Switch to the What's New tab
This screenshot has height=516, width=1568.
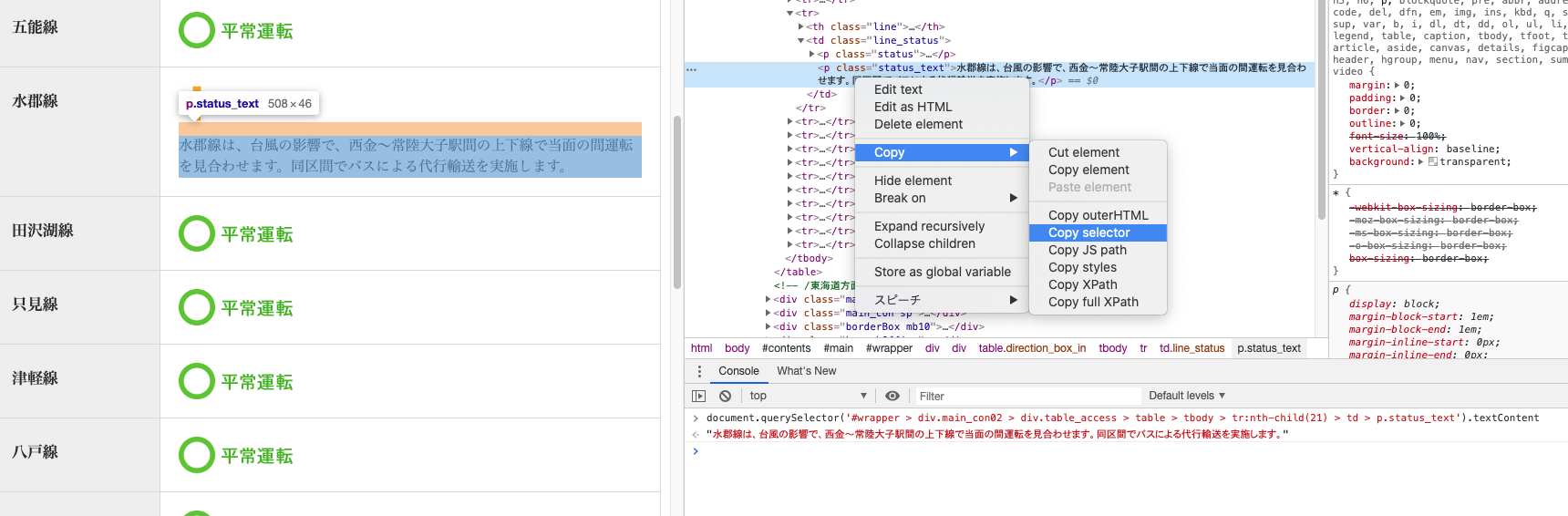[806, 371]
